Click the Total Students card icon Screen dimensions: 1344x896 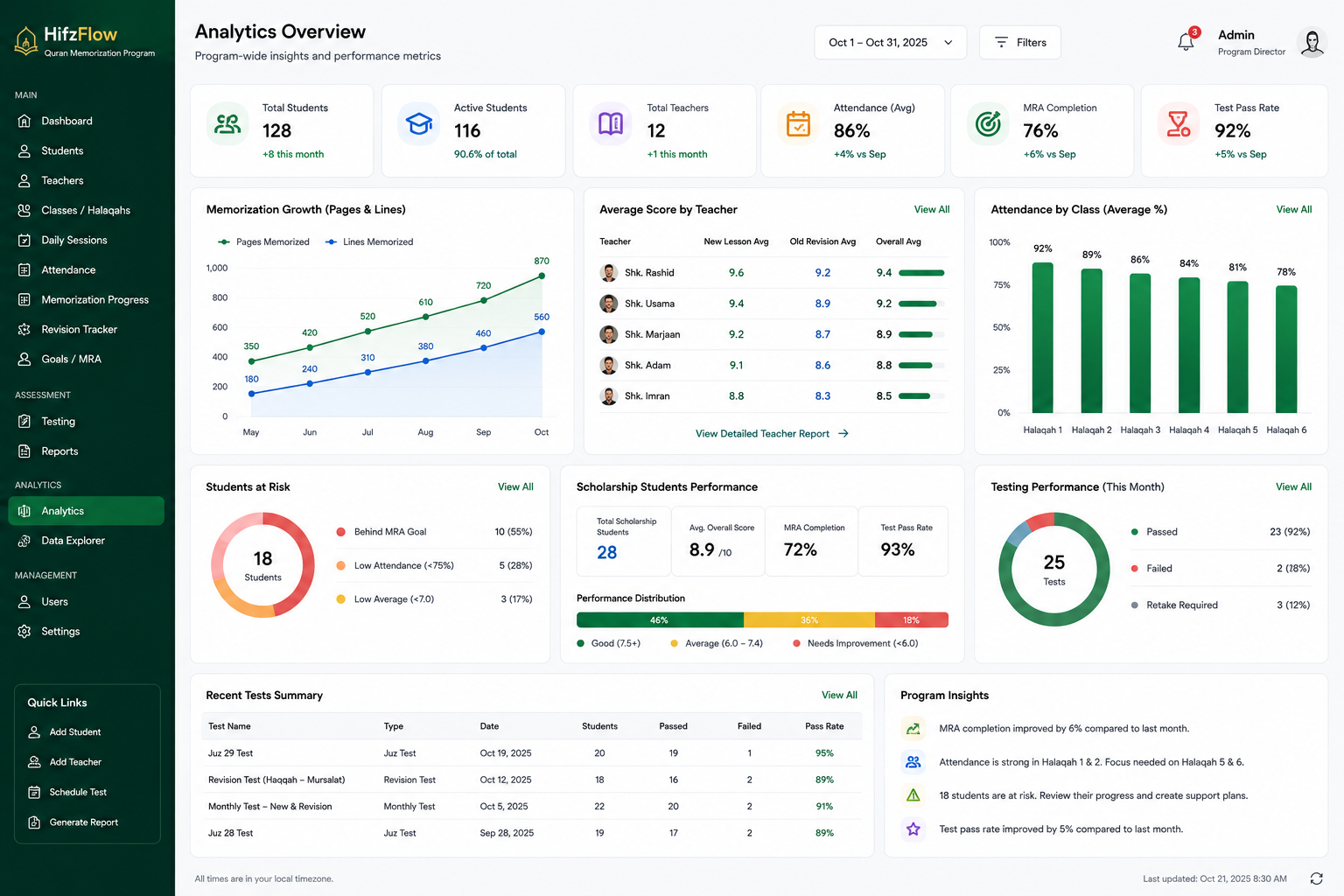(227, 123)
